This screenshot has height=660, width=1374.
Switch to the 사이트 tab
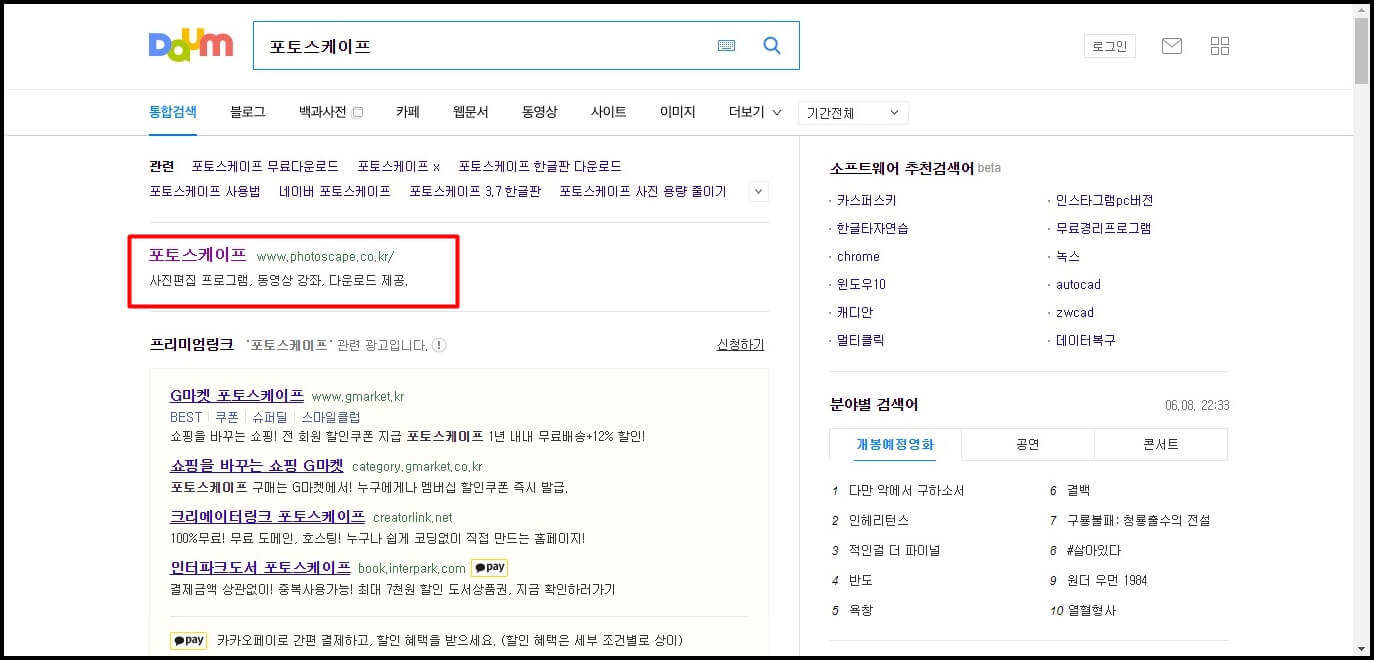click(609, 112)
